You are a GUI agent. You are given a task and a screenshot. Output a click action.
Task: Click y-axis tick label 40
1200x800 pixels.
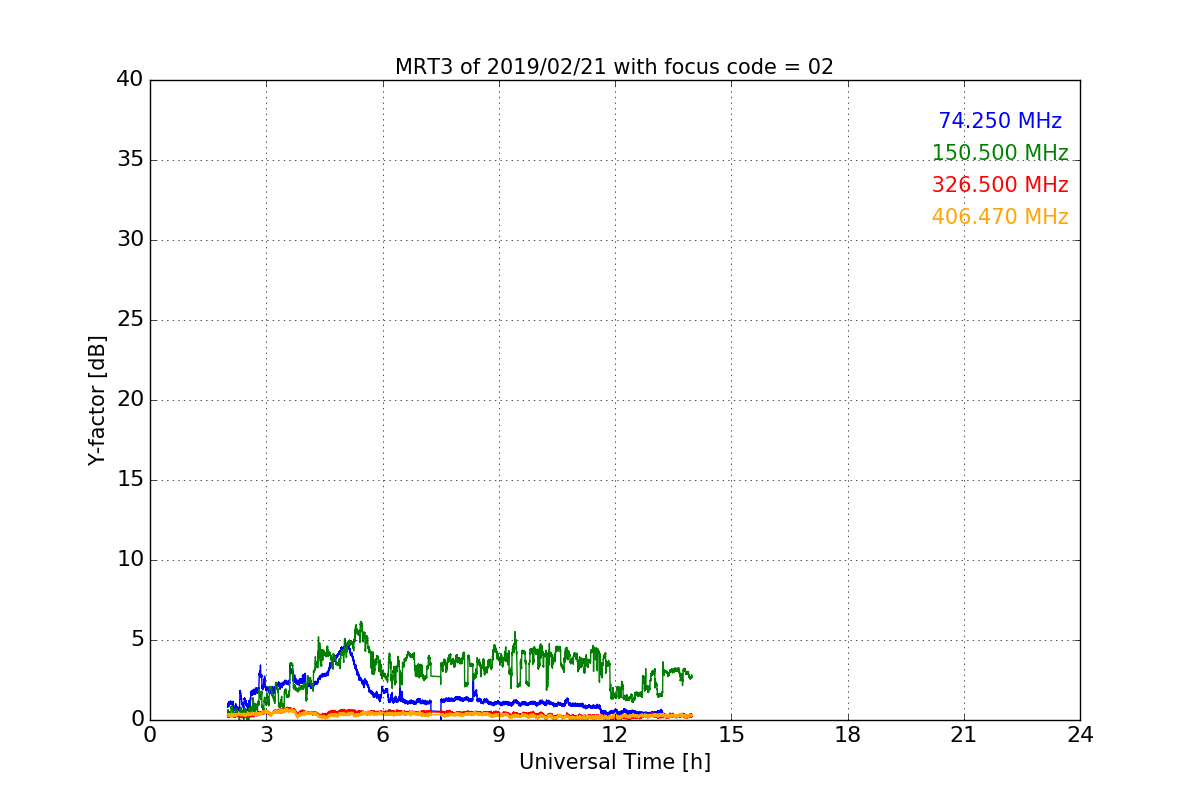pyautogui.click(x=130, y=80)
